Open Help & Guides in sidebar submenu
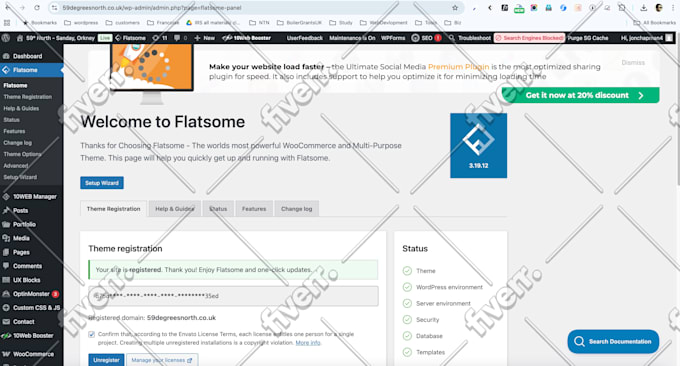This screenshot has width=680, height=366. tap(21, 108)
